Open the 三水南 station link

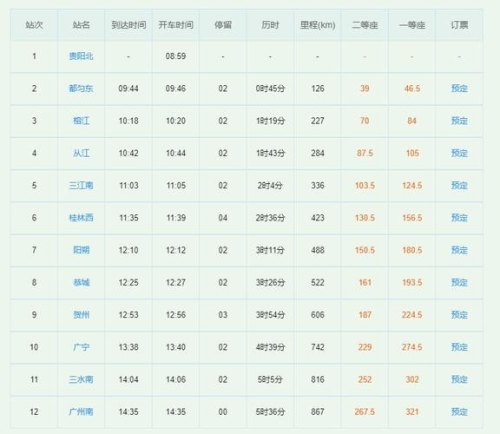click(x=81, y=379)
